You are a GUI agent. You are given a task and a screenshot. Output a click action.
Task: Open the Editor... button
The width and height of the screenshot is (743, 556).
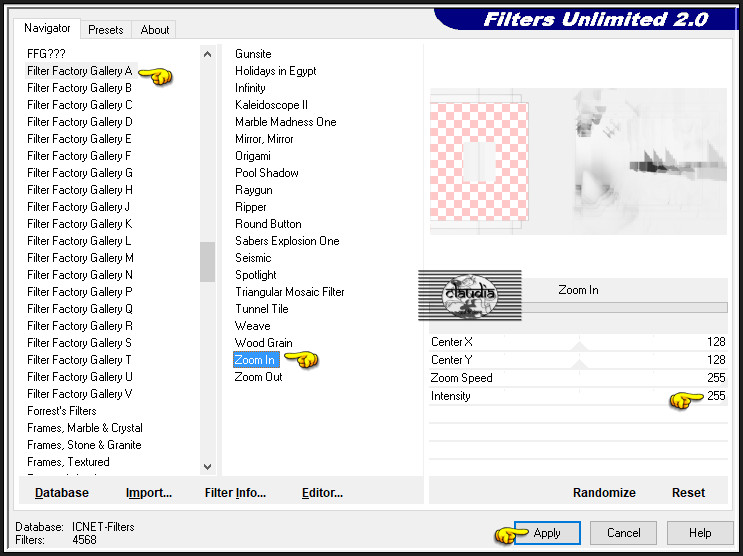click(x=322, y=493)
